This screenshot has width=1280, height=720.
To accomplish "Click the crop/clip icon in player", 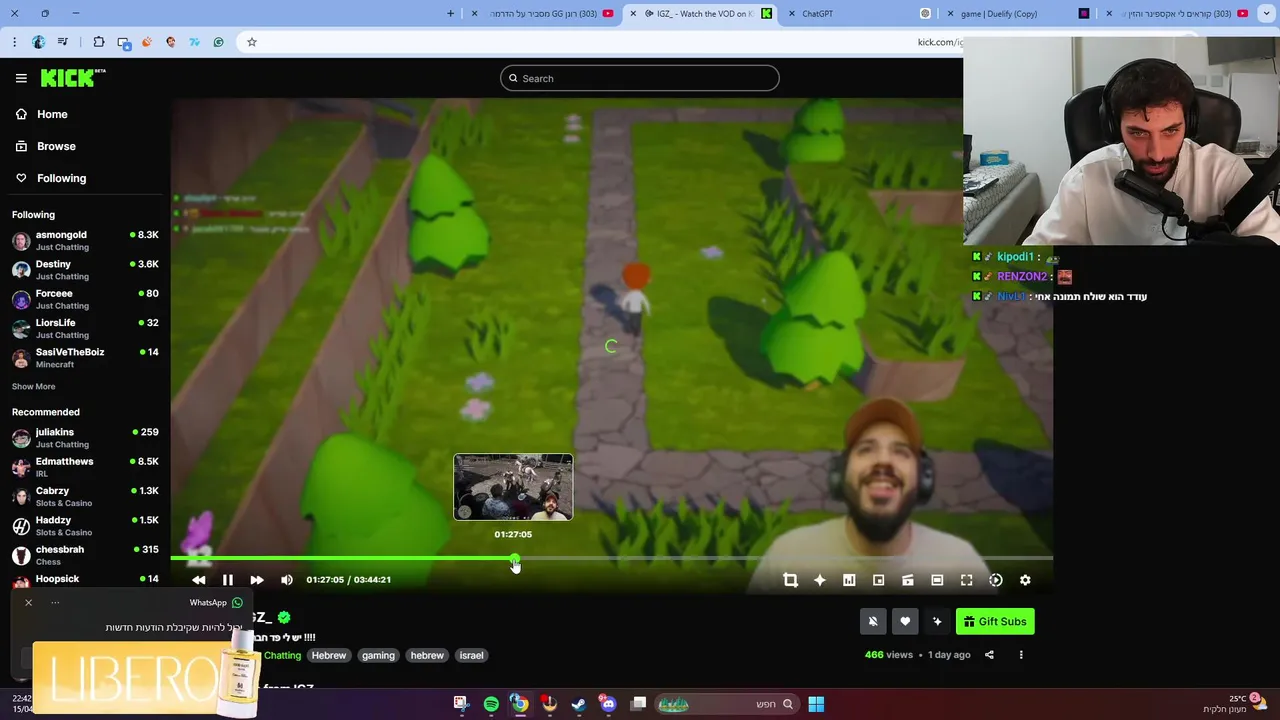I will (790, 580).
